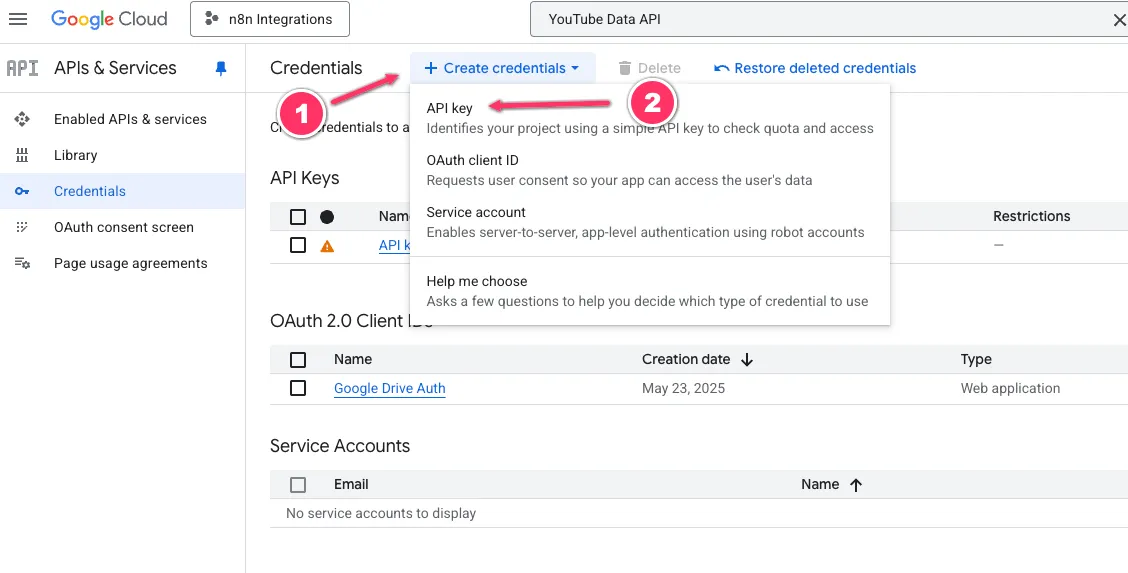Click the Credentials page title

pos(317,68)
